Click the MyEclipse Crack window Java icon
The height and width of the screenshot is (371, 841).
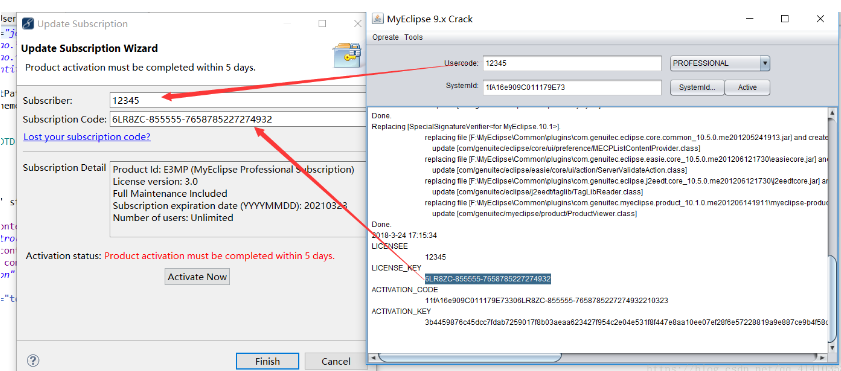coord(378,19)
